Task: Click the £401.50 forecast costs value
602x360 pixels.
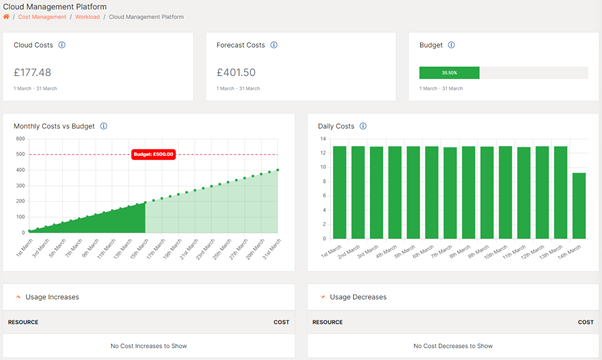Action: point(236,72)
